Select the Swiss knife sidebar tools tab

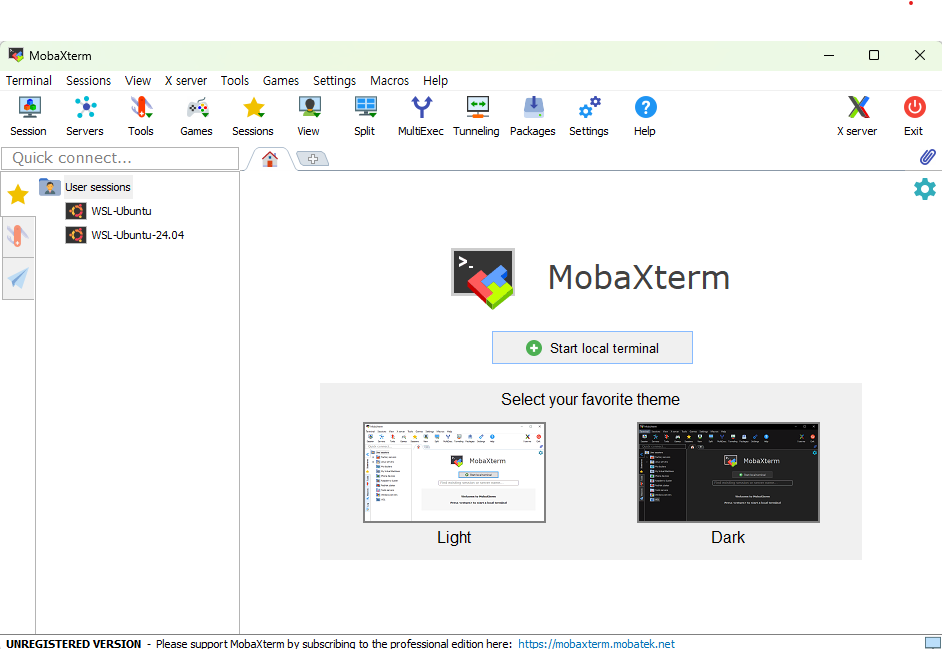coord(17,237)
